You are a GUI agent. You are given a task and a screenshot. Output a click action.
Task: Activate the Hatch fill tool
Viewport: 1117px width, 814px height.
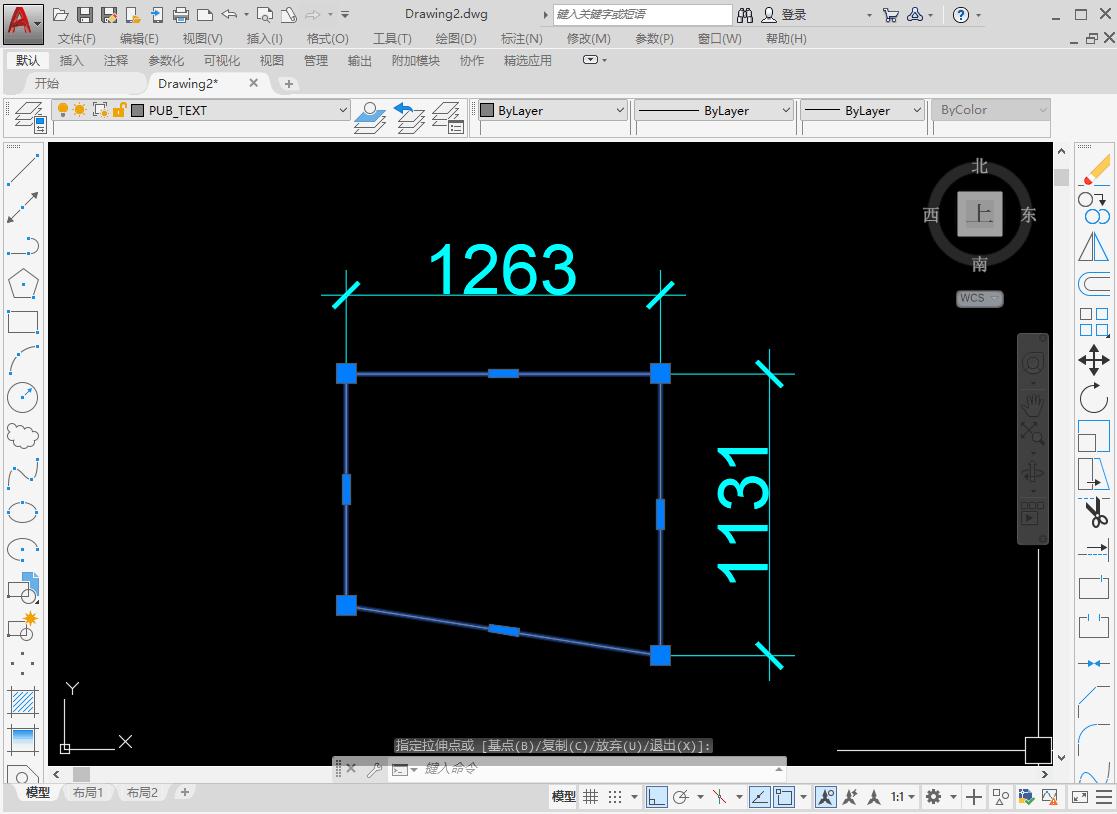tap(23, 701)
